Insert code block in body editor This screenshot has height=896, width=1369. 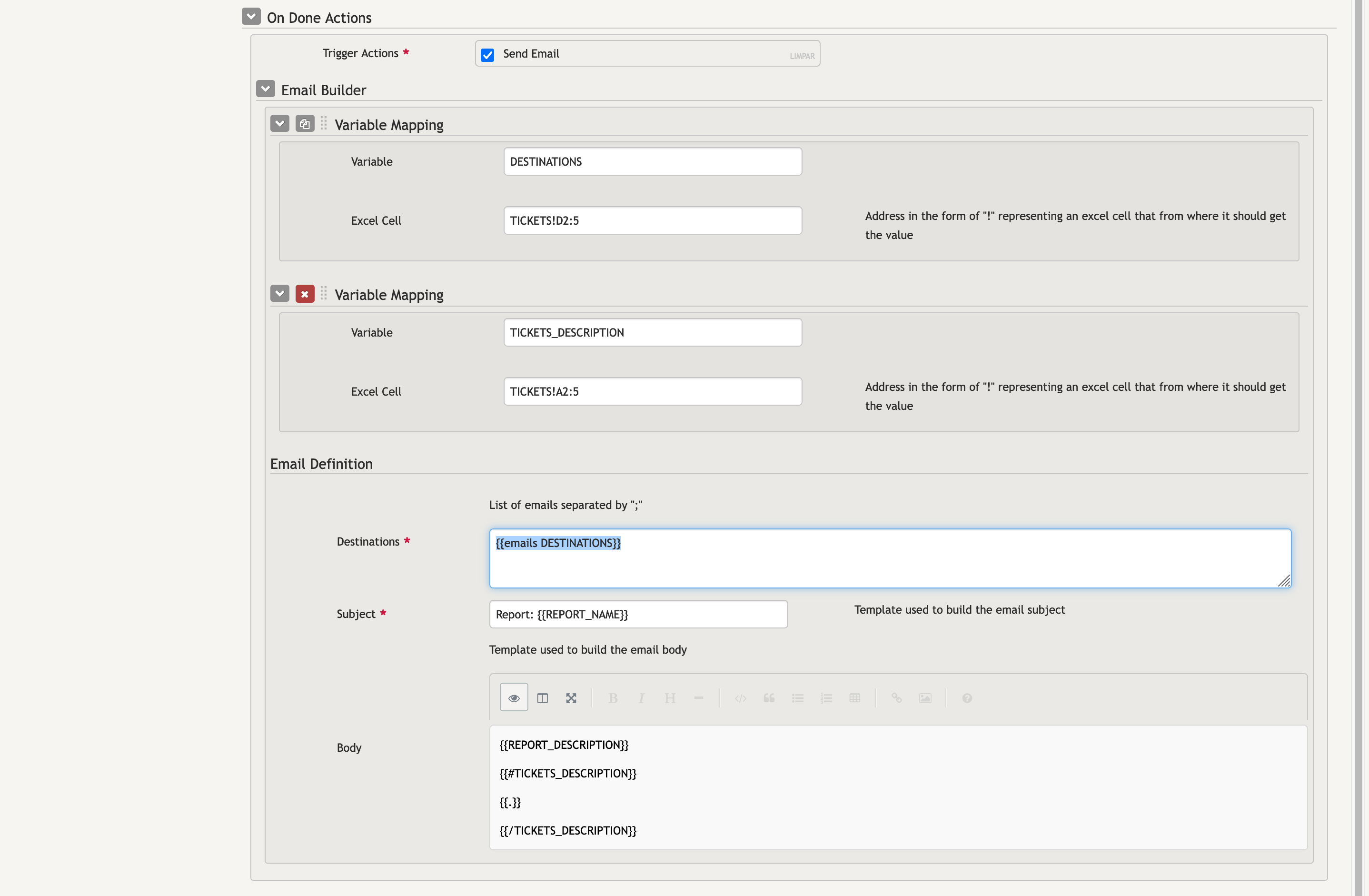[740, 697]
